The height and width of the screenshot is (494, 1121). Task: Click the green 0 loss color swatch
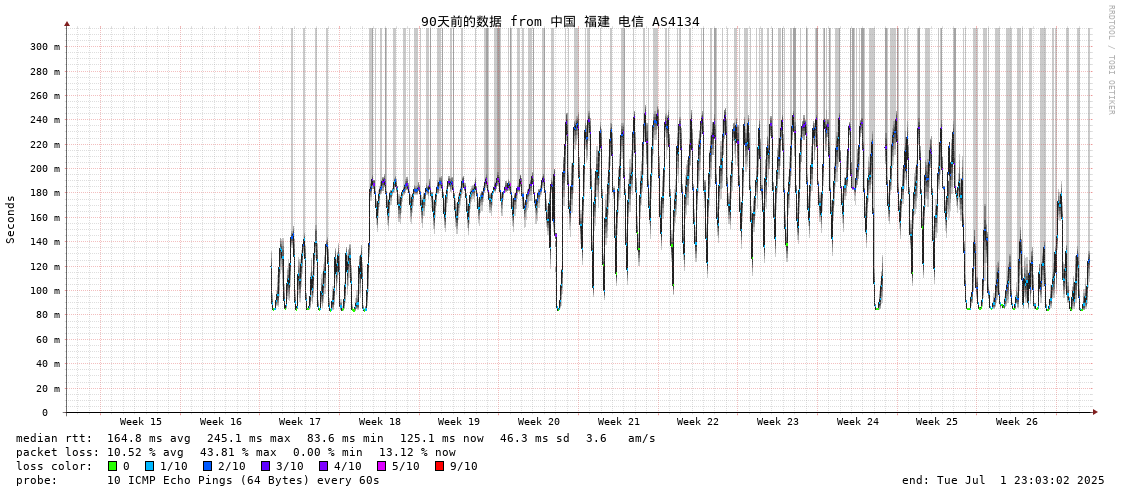[x=112, y=466]
